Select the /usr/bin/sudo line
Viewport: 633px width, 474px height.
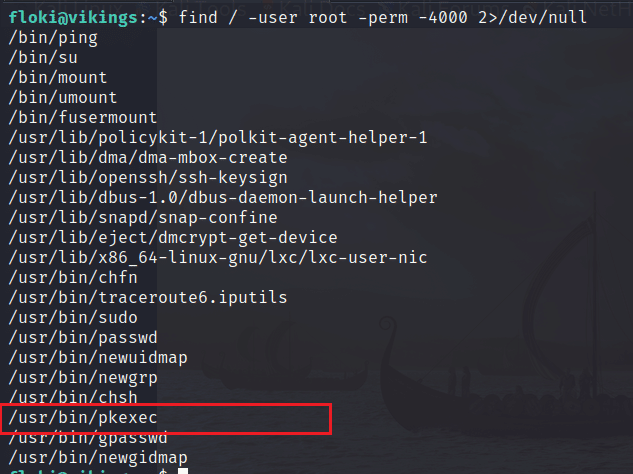pyautogui.click(x=73, y=318)
